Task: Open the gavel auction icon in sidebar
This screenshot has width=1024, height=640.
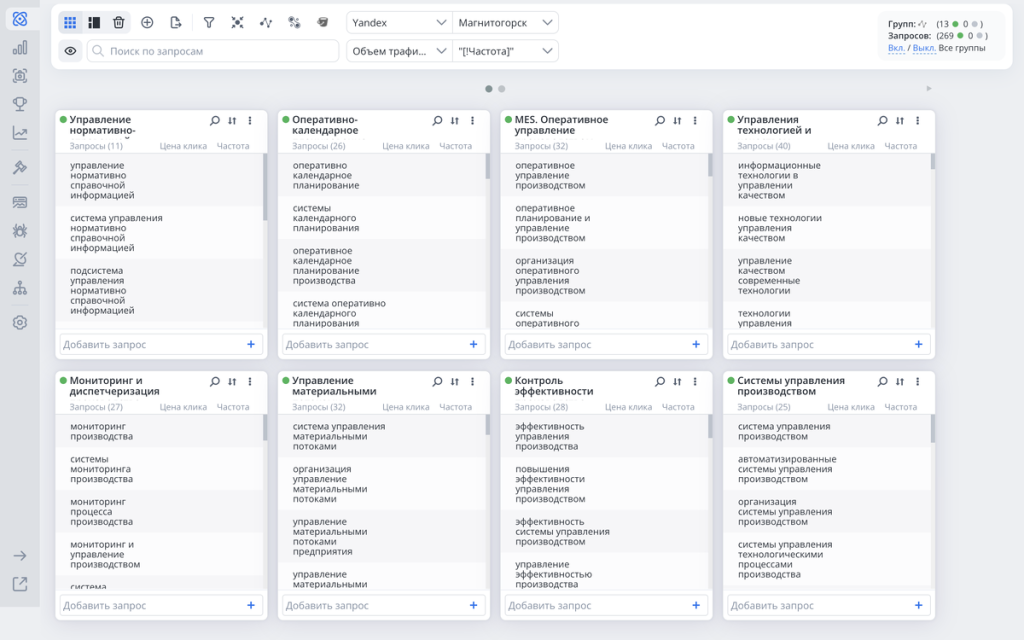Action: [x=20, y=168]
